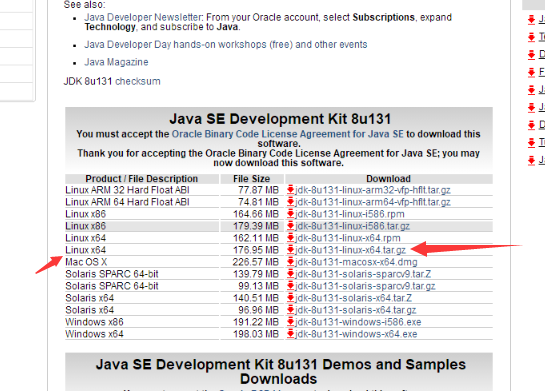Screen dimensions: 545x391
Task: Click download icon beside jdk-8u131-linux-i586.rpm
Action: pos(291,214)
